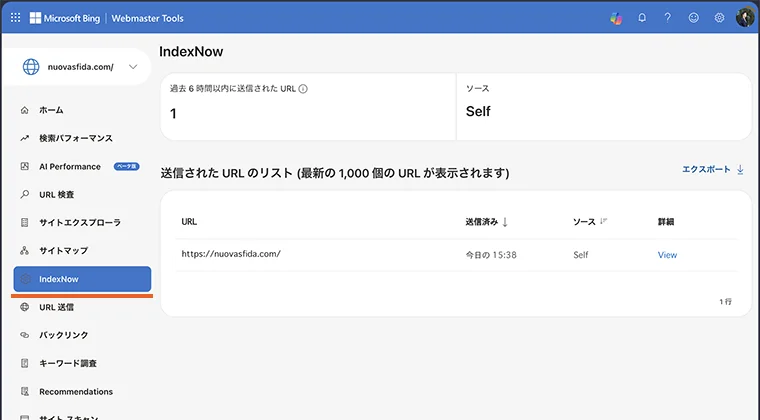Screen dimensions: 760x420
Task: Open the app launcher grid icon
Action: [16, 18]
